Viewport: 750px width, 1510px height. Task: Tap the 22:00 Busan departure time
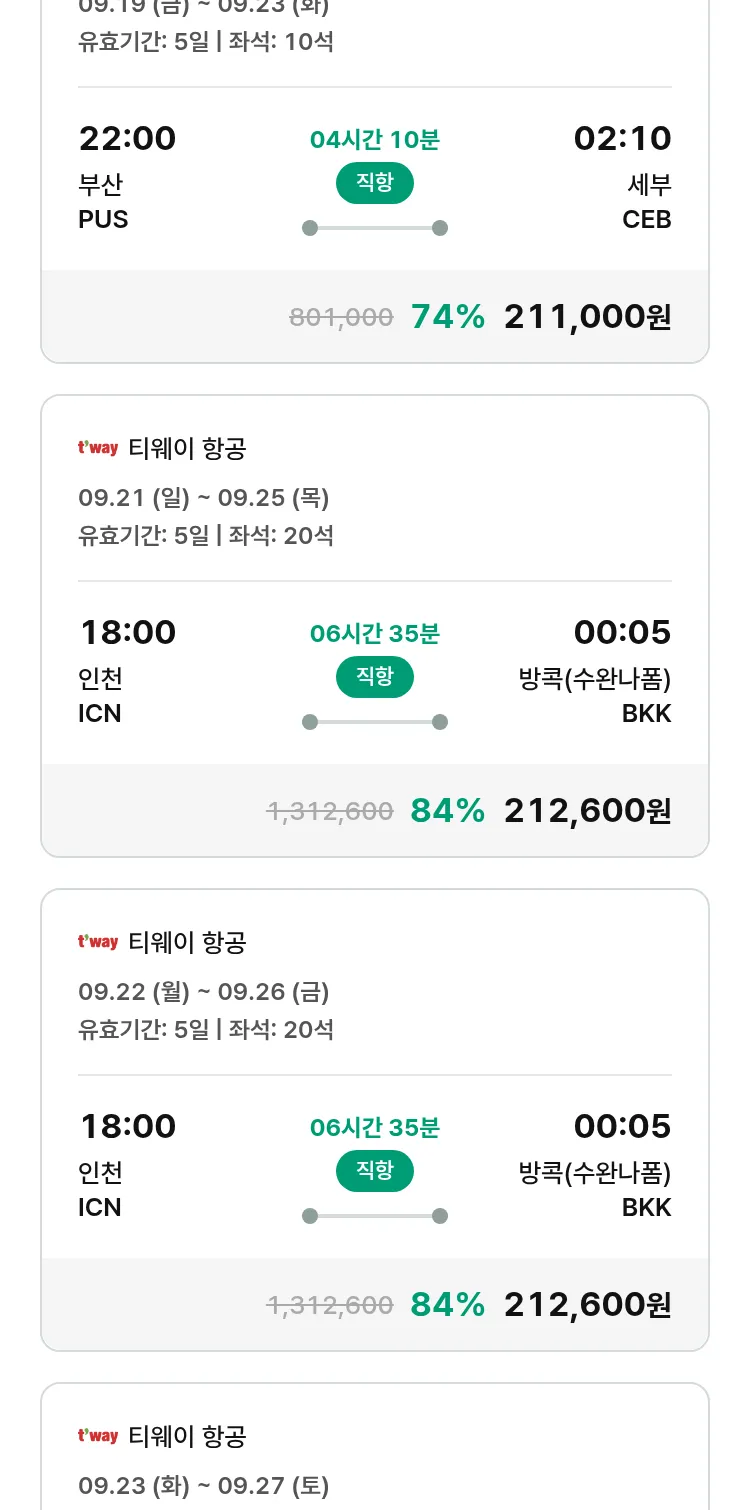coord(127,138)
